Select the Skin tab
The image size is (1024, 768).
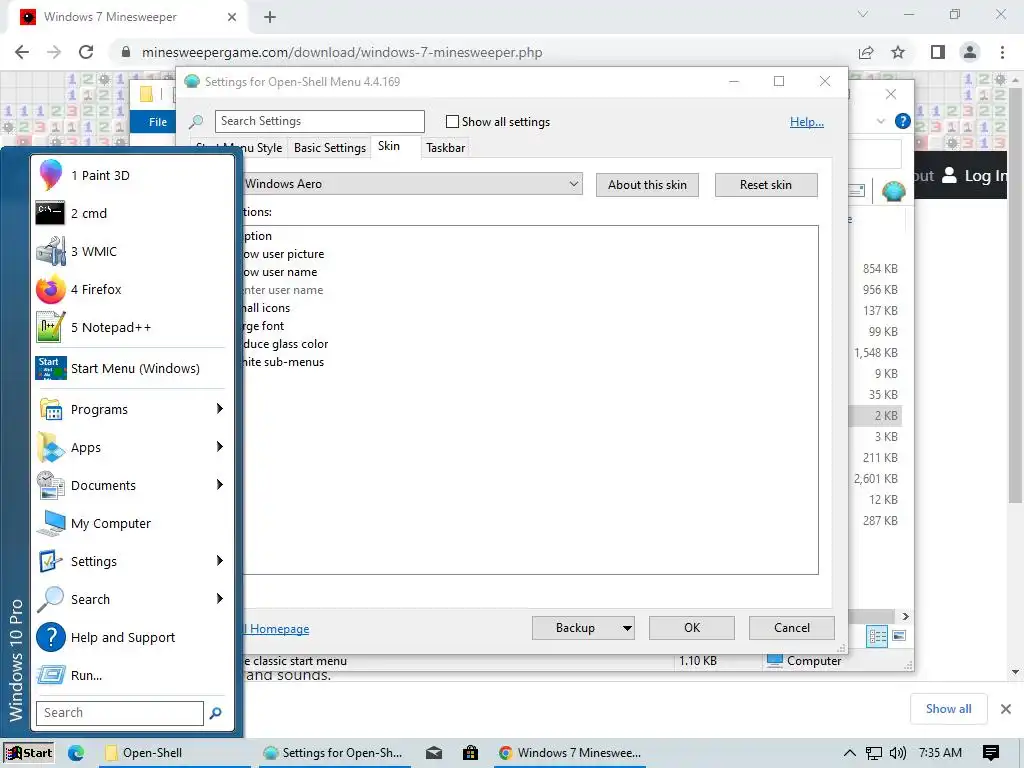[x=389, y=146]
